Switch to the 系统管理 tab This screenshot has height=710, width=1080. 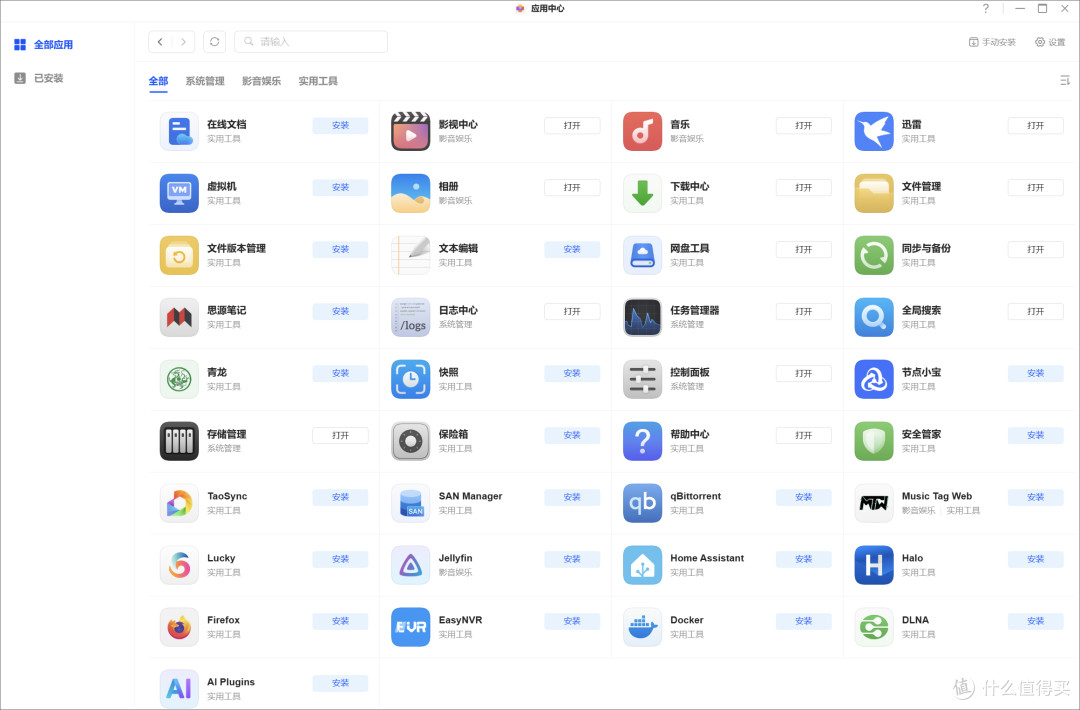(205, 81)
